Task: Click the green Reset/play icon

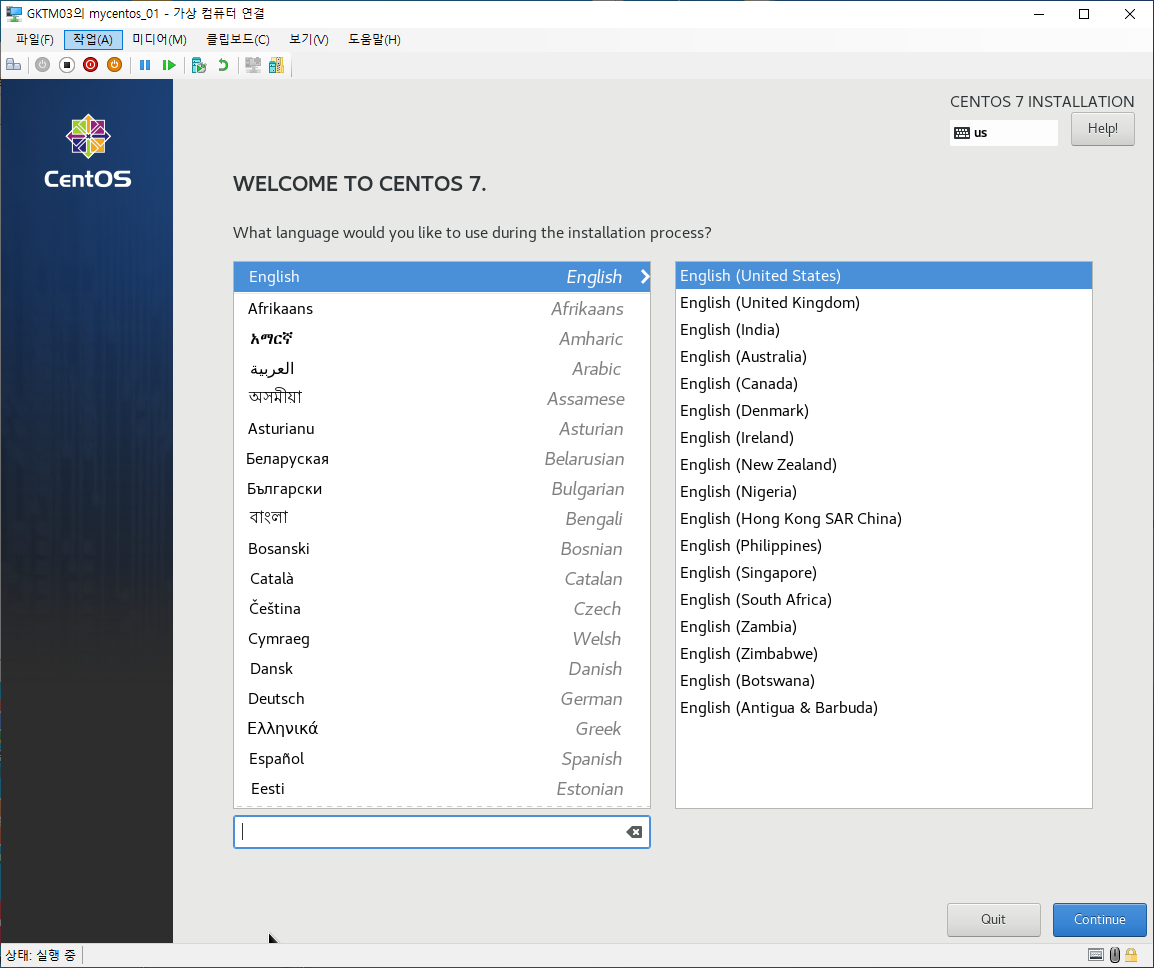Action: [x=169, y=65]
